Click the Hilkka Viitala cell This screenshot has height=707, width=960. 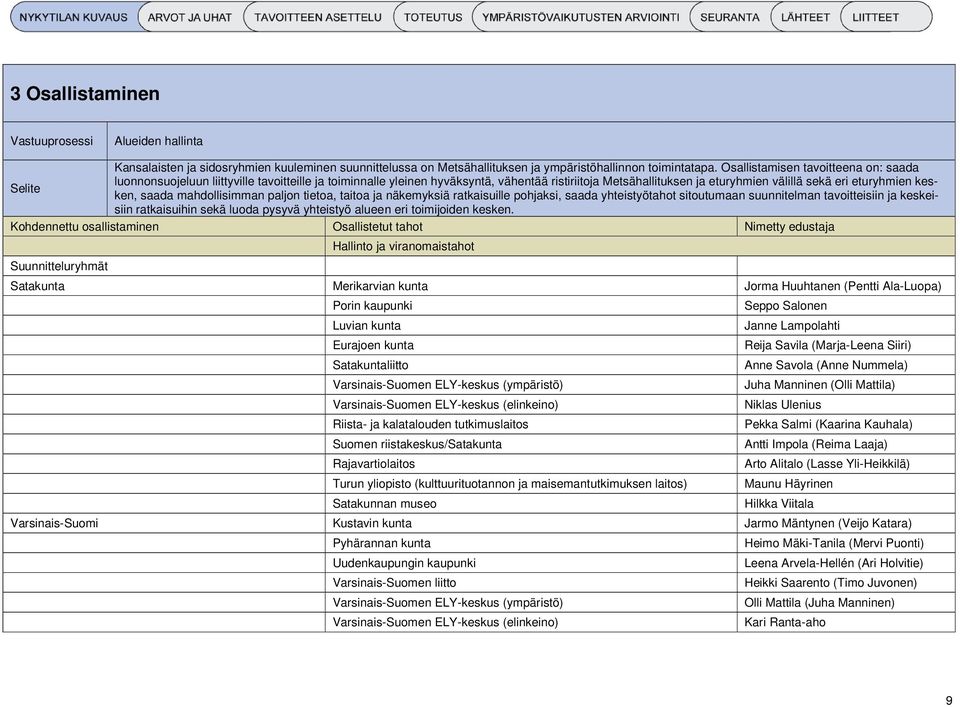pos(846,504)
